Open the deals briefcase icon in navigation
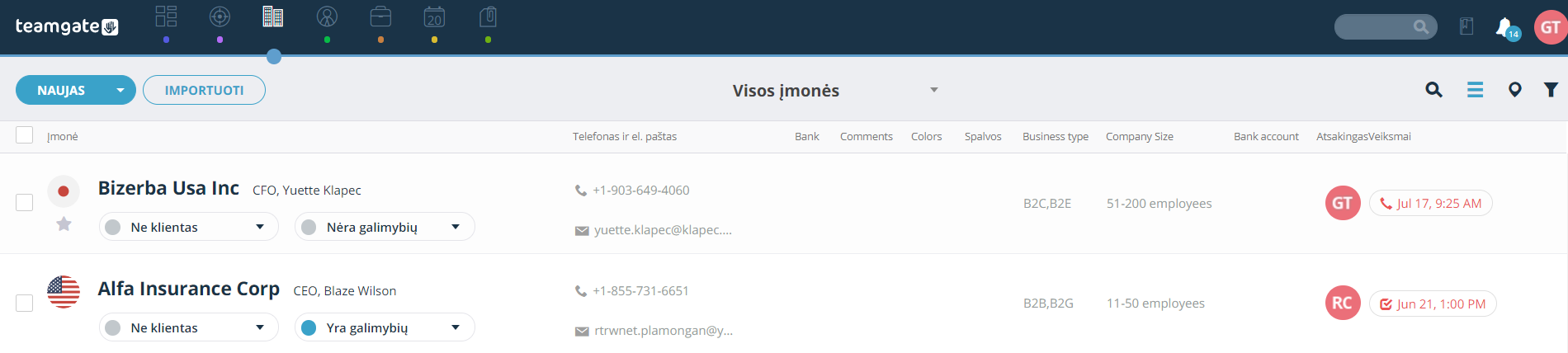 [x=380, y=16]
